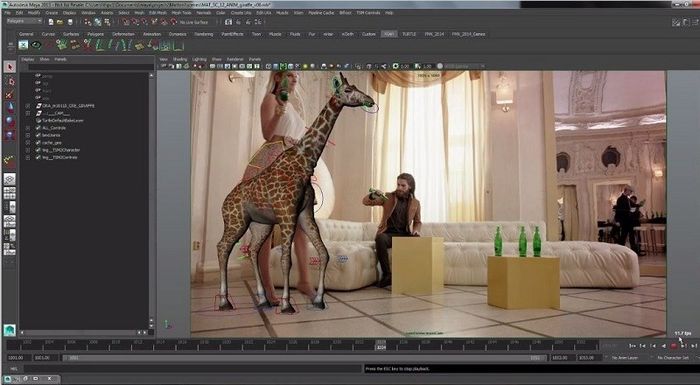Jump to the start of the playback range

click(632, 346)
